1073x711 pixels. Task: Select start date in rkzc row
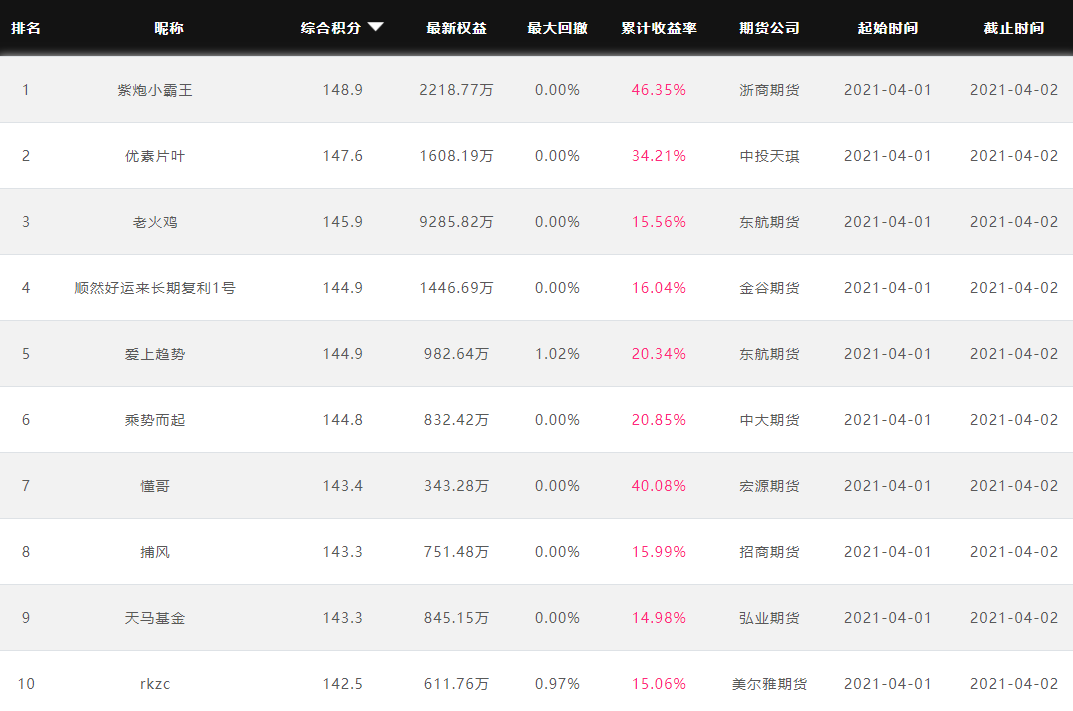pos(888,684)
